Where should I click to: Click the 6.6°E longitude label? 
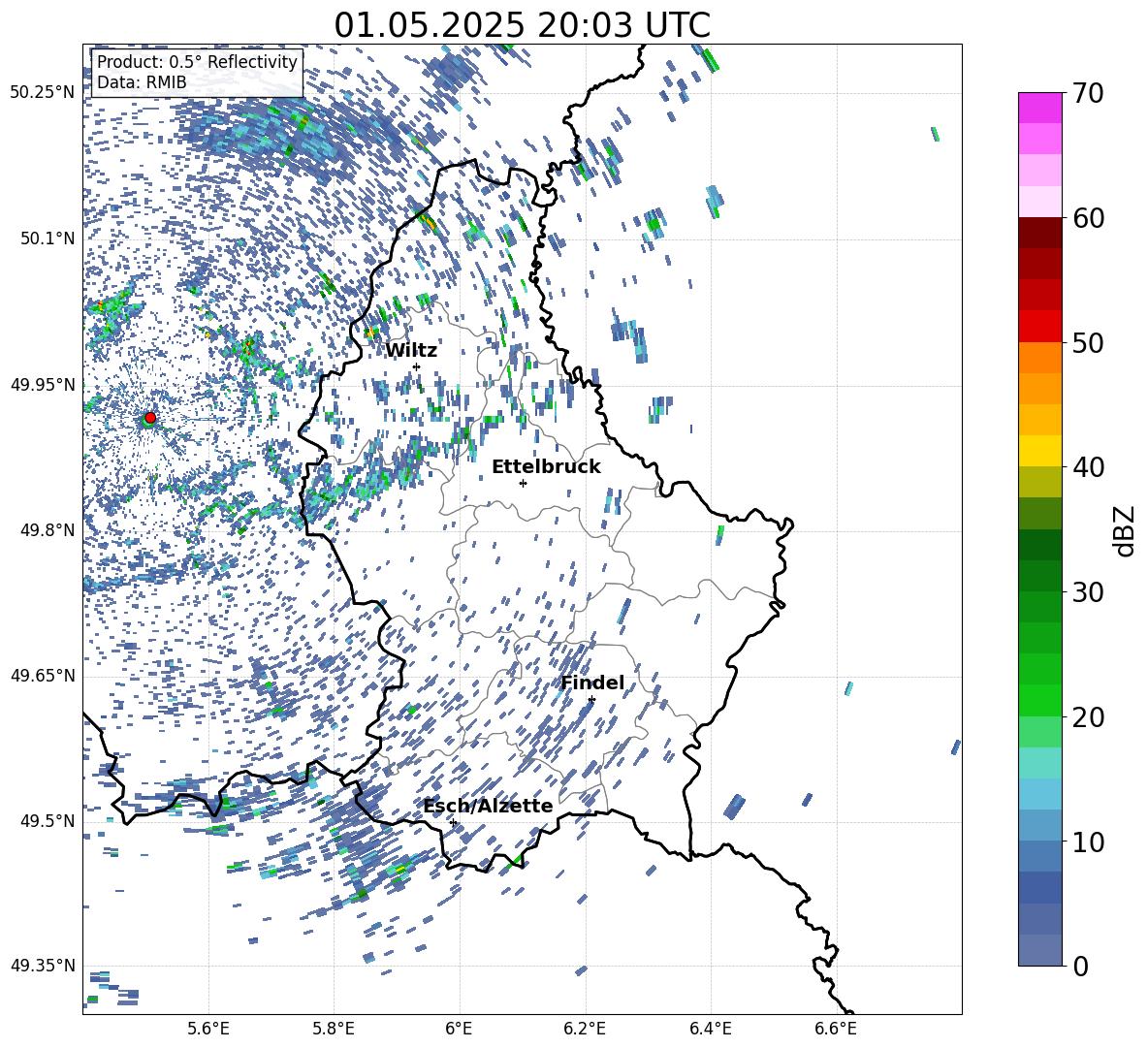tap(836, 1029)
